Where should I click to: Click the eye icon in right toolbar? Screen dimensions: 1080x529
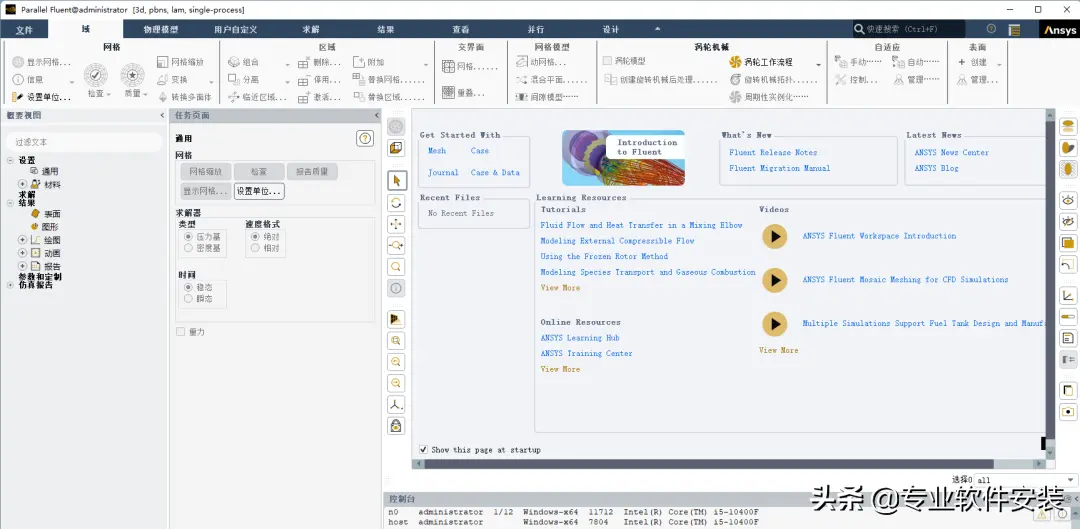[x=1068, y=200]
